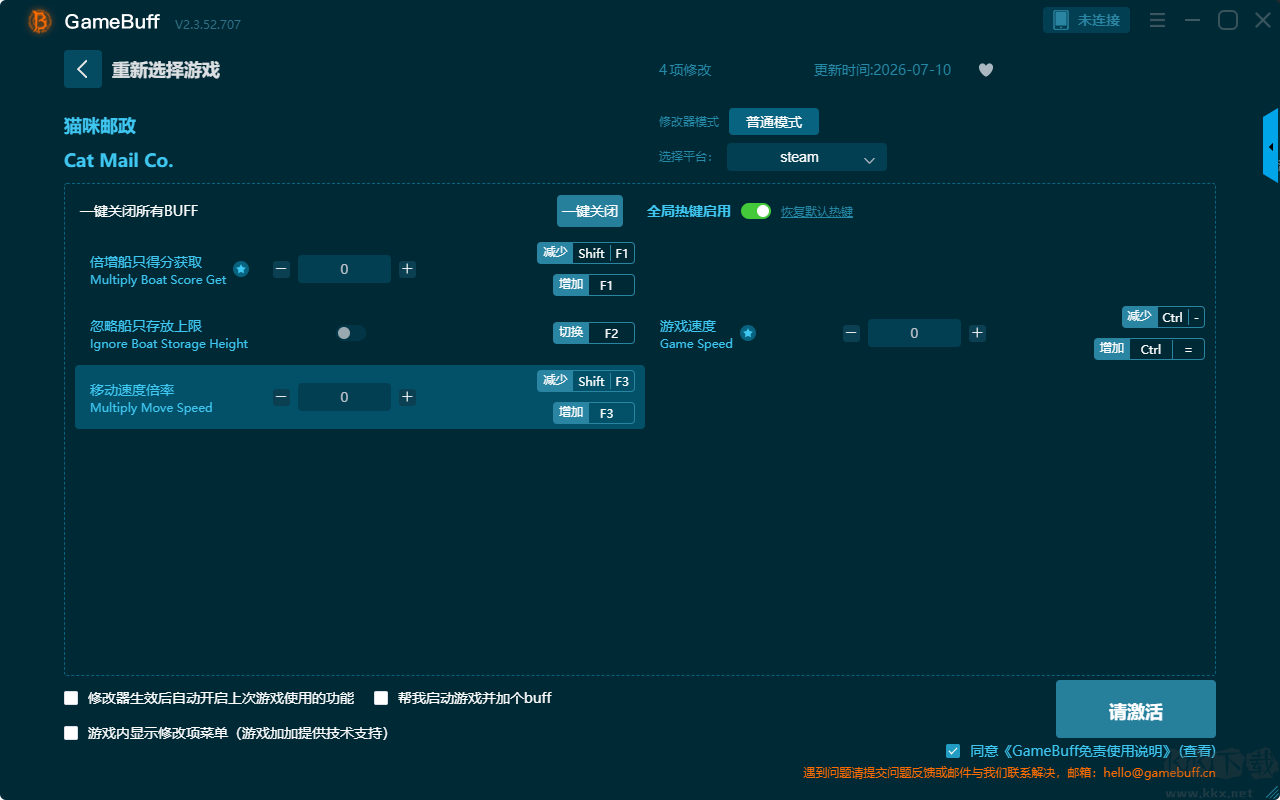This screenshot has height=800, width=1280.
Task: Toggle global hotkey enable switch
Action: [756, 211]
